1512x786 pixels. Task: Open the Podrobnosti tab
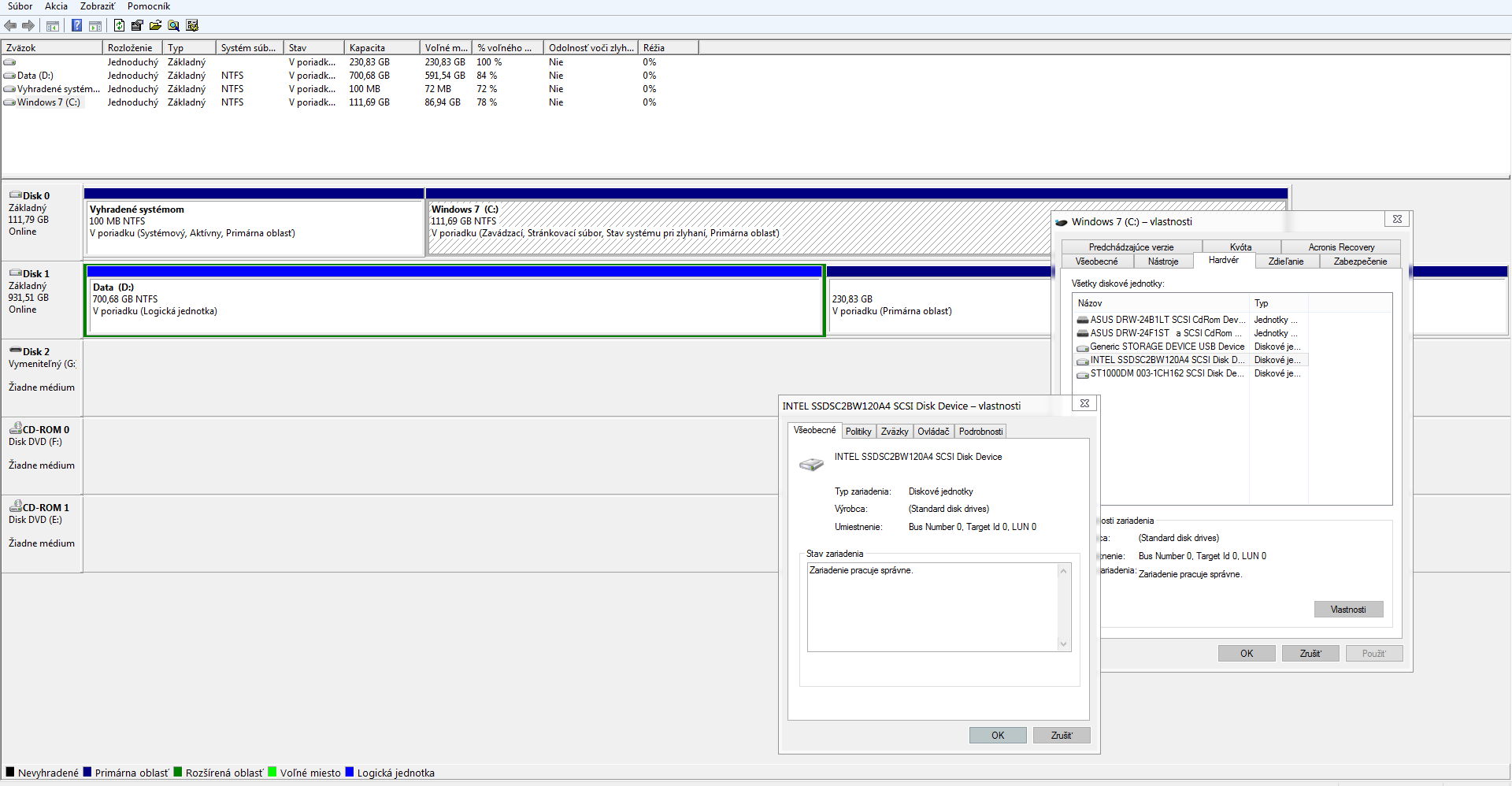click(x=980, y=432)
